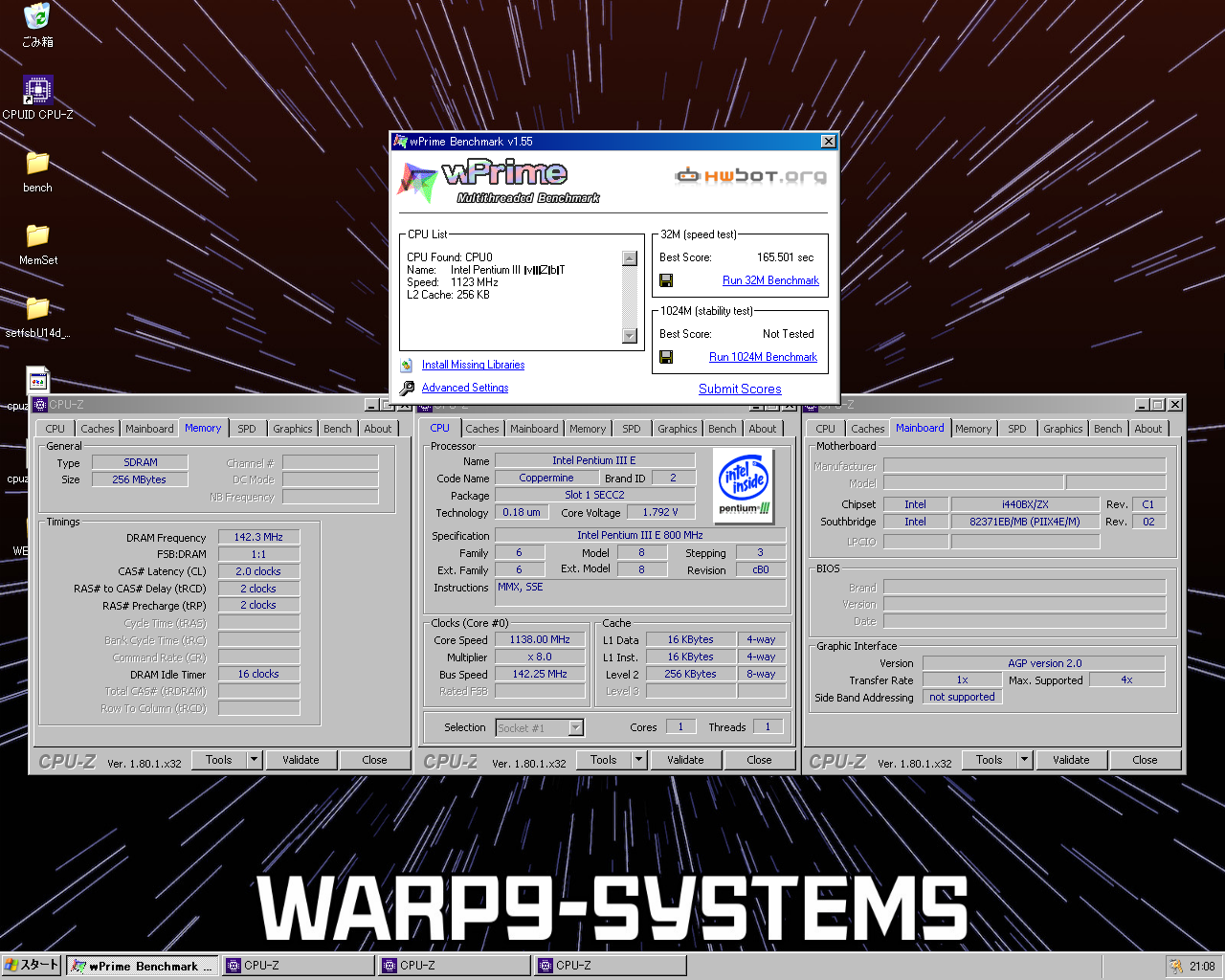Select Graphics tab in middle CPU-Z window
Image resolution: width=1225 pixels, height=980 pixels.
pyautogui.click(x=678, y=429)
